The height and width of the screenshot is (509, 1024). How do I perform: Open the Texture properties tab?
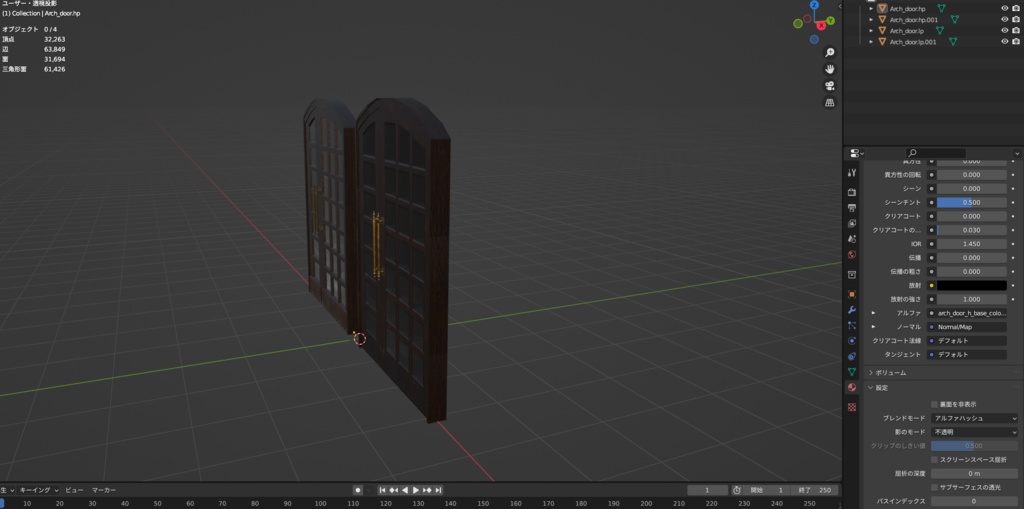click(852, 407)
